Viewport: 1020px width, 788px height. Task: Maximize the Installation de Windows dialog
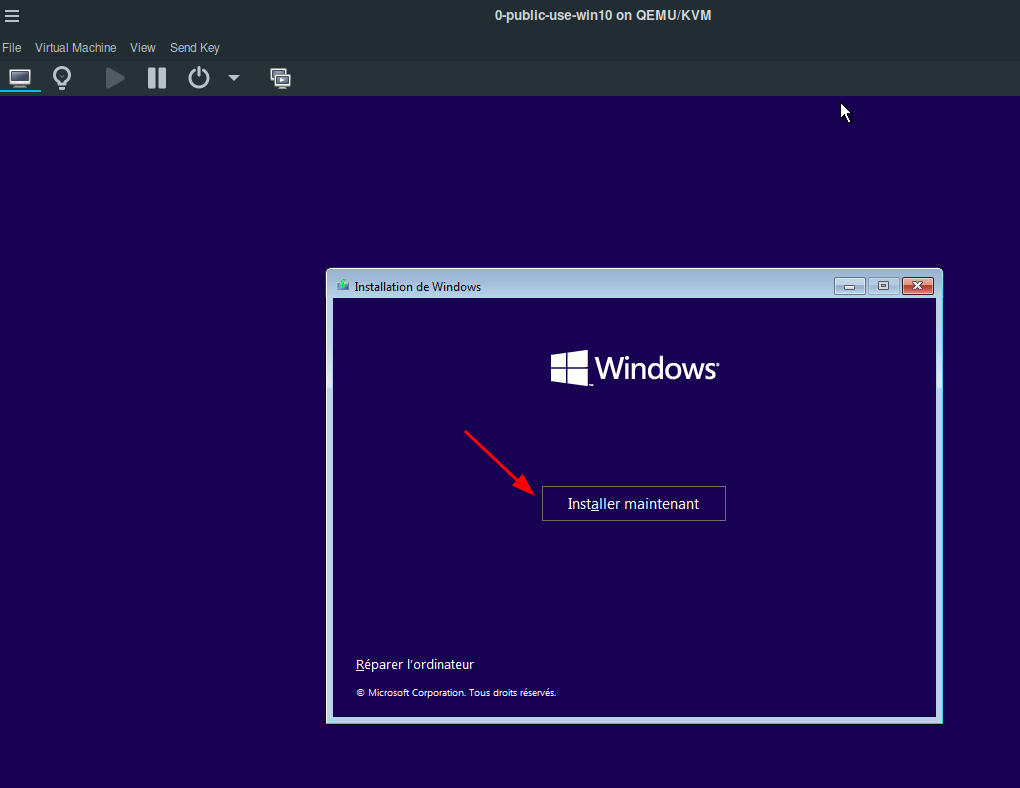[883, 287]
